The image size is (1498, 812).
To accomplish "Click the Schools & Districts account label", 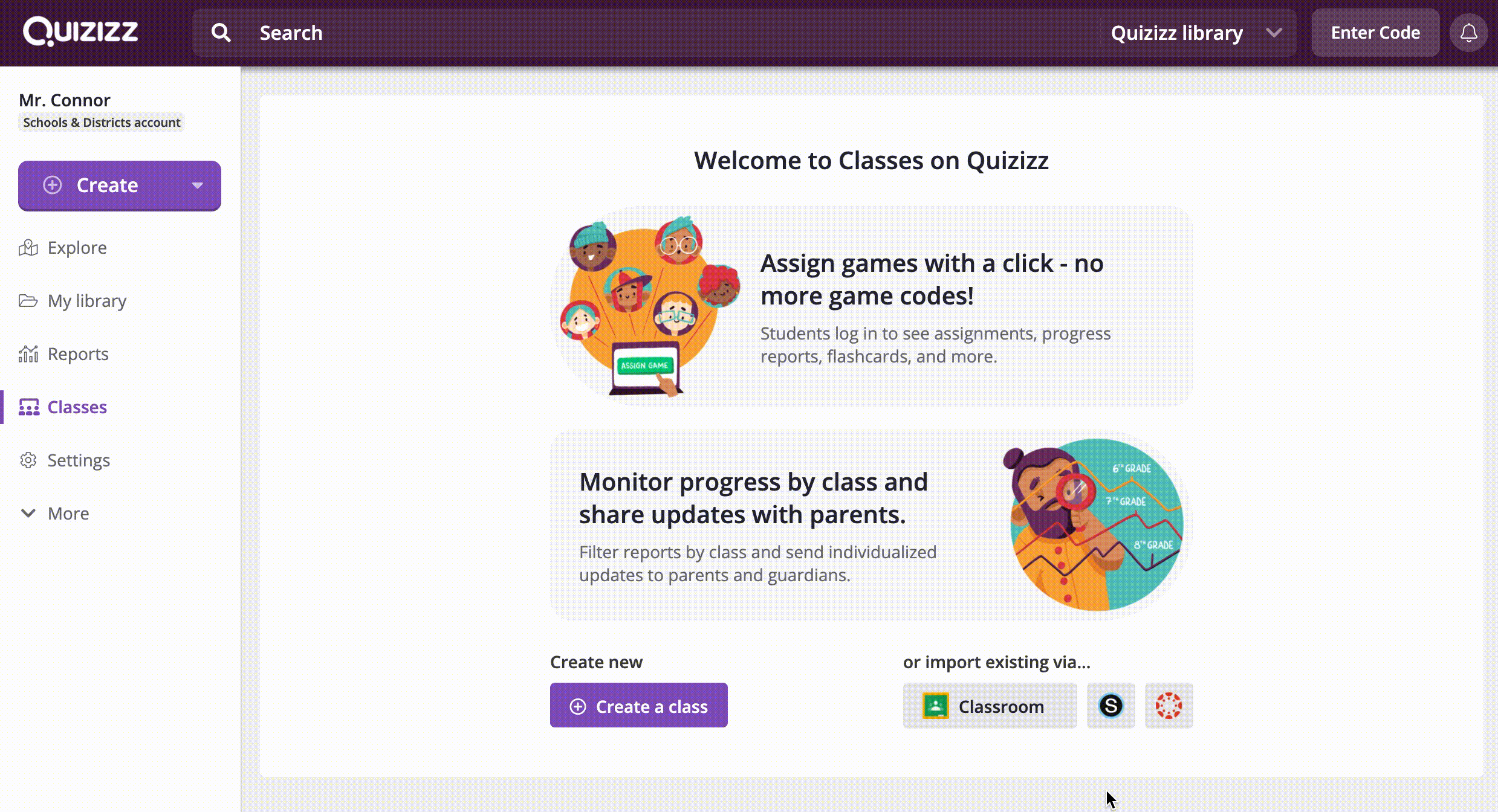I will pos(101,122).
